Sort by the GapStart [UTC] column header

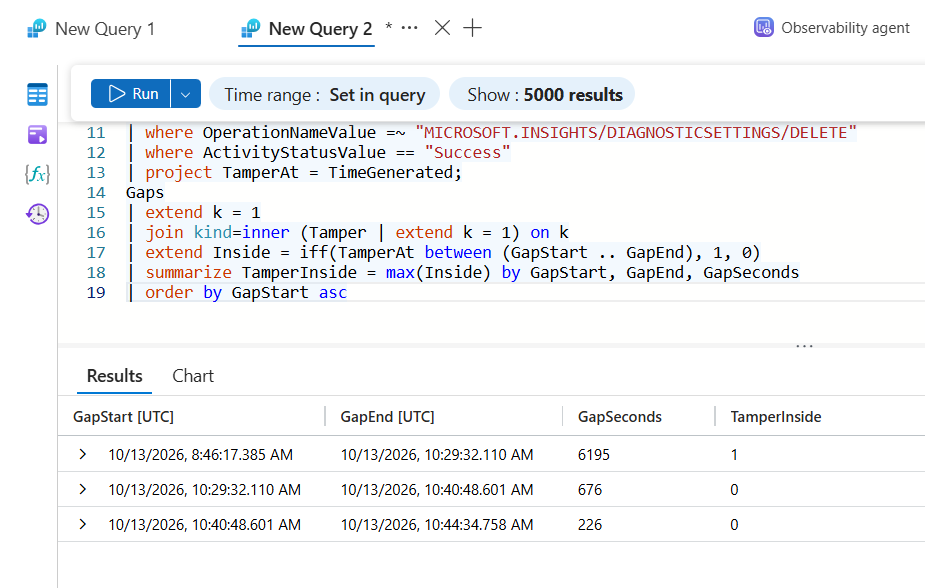pyautogui.click(x=123, y=416)
